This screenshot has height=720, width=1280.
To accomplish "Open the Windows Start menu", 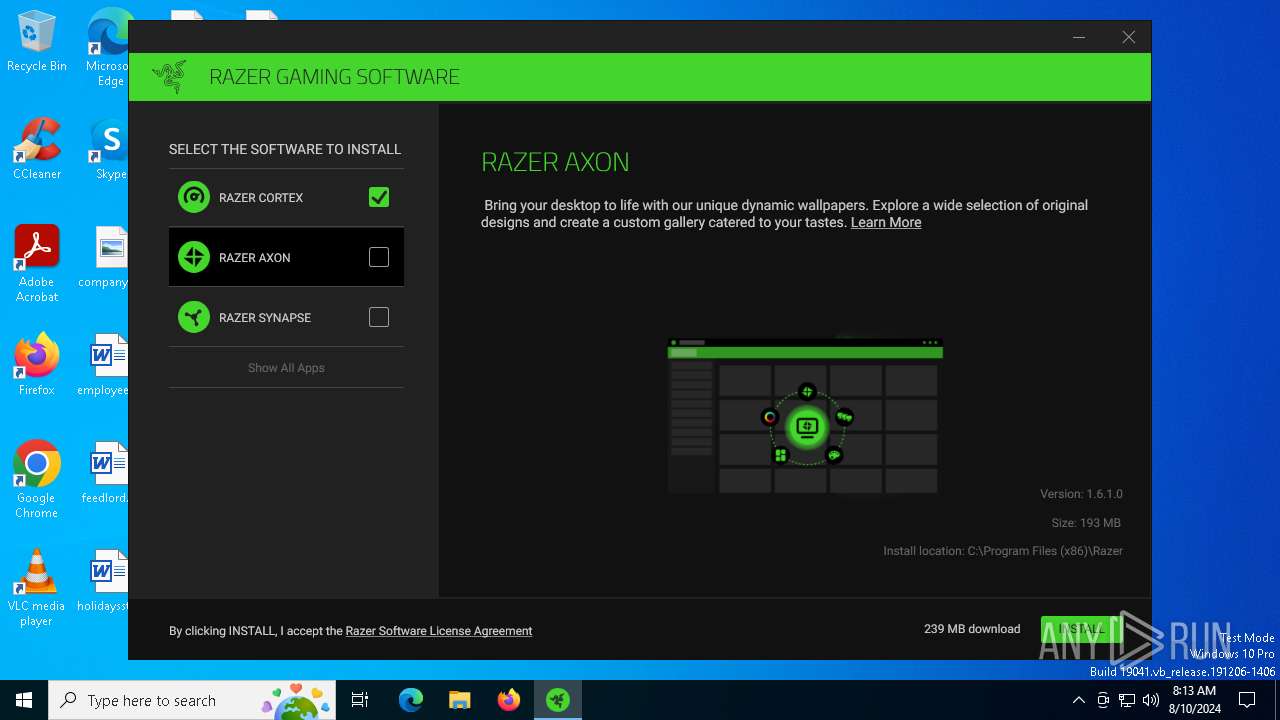I will [24, 700].
